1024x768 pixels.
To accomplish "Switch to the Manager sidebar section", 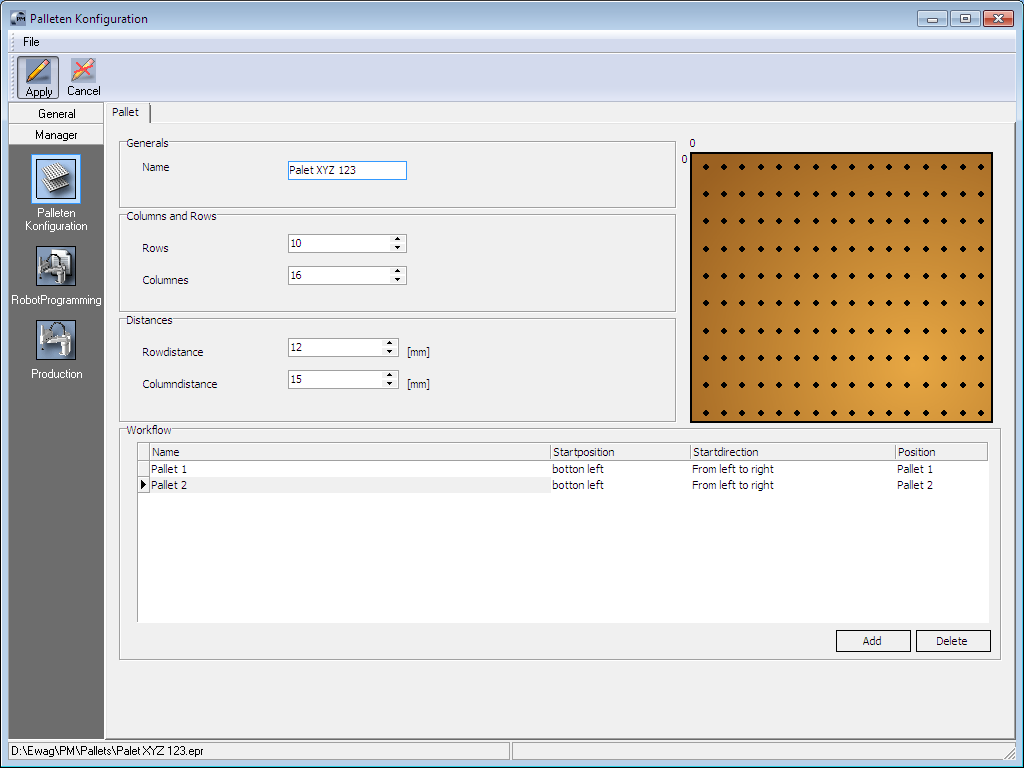I will (56, 135).
